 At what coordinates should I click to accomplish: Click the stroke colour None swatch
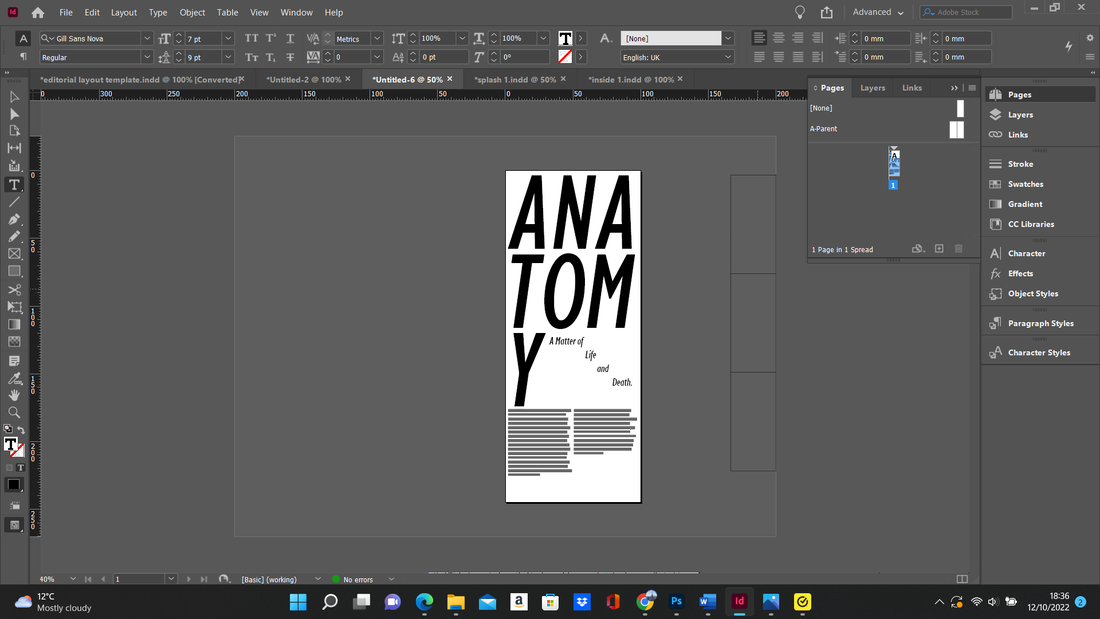point(565,57)
